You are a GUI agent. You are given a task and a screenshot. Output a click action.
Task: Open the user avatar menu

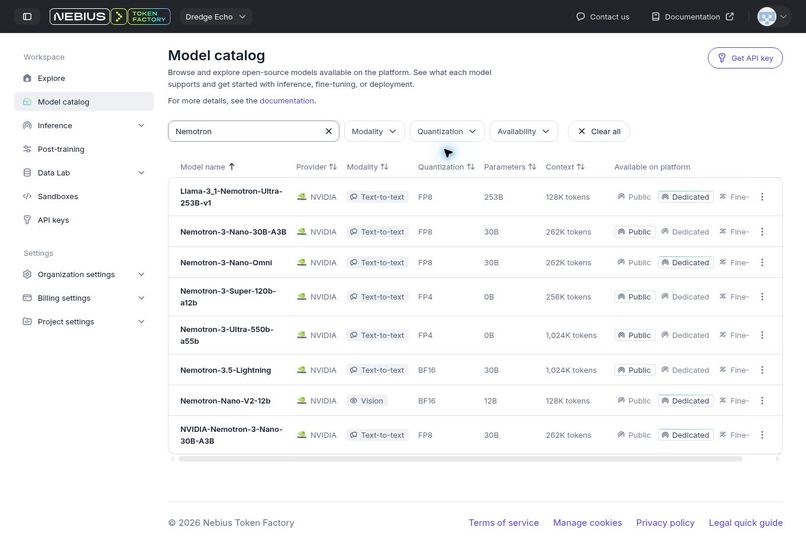tap(772, 16)
